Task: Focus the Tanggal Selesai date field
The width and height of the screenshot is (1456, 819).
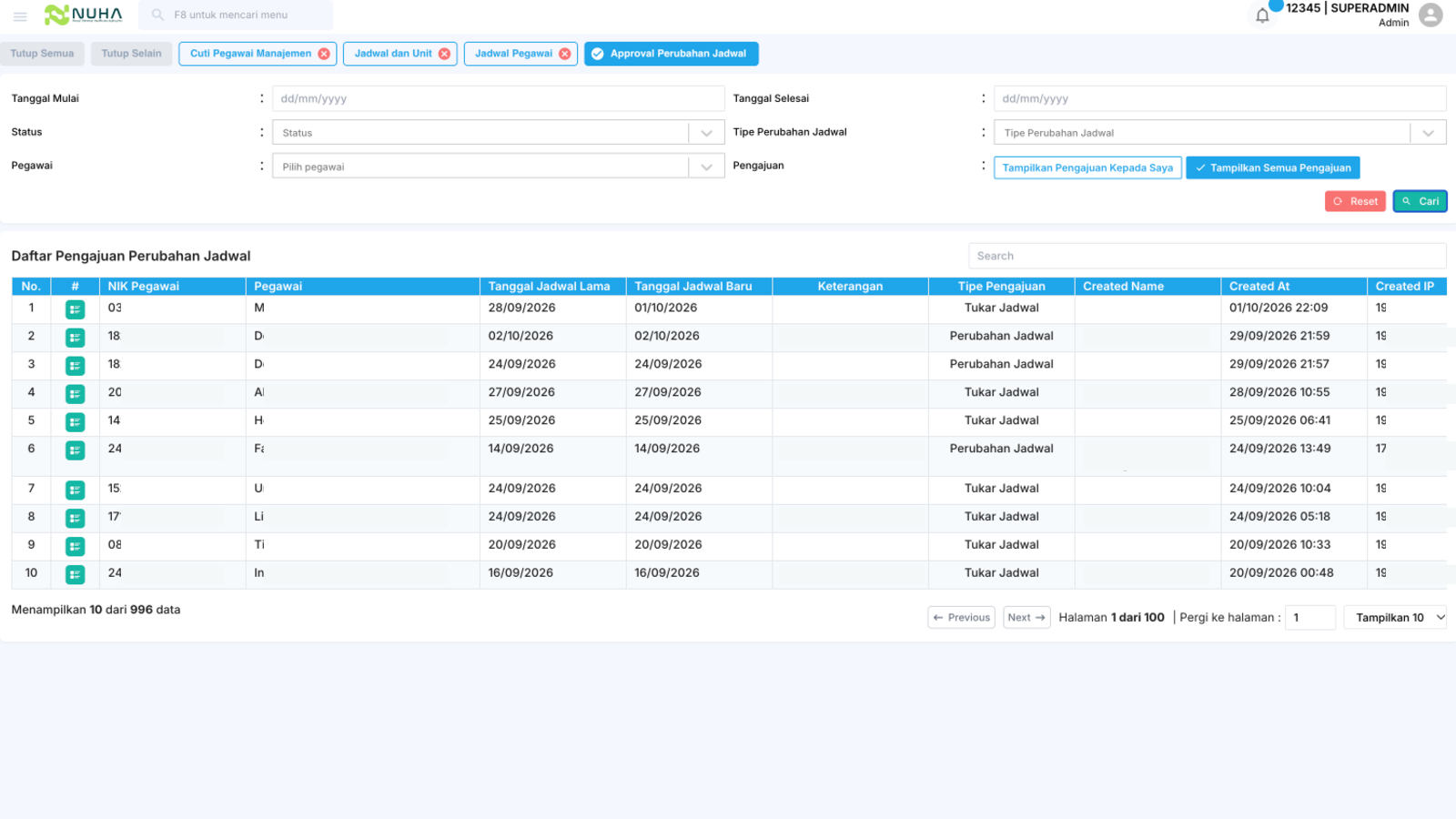Action: pos(1219,98)
